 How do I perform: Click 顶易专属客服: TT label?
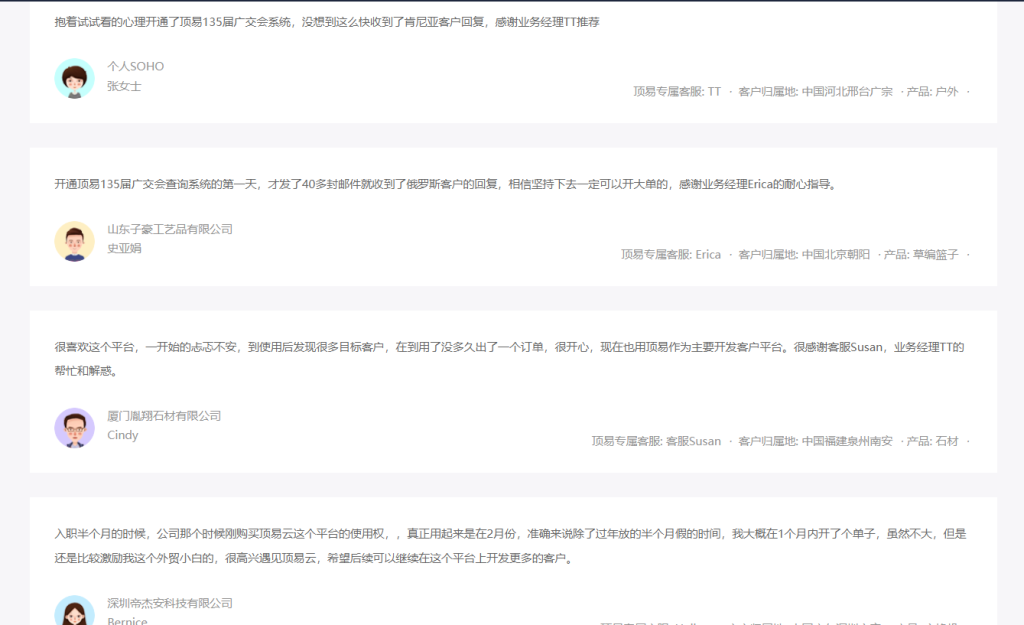pyautogui.click(x=676, y=91)
